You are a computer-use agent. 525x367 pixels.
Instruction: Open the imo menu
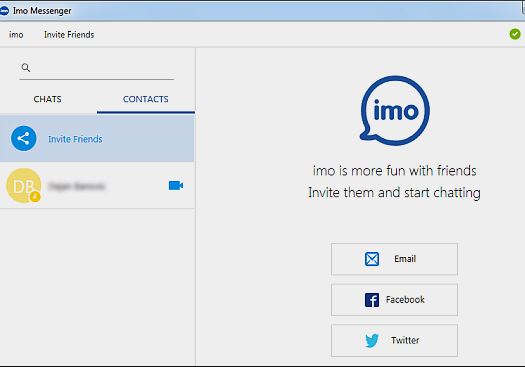coord(16,35)
